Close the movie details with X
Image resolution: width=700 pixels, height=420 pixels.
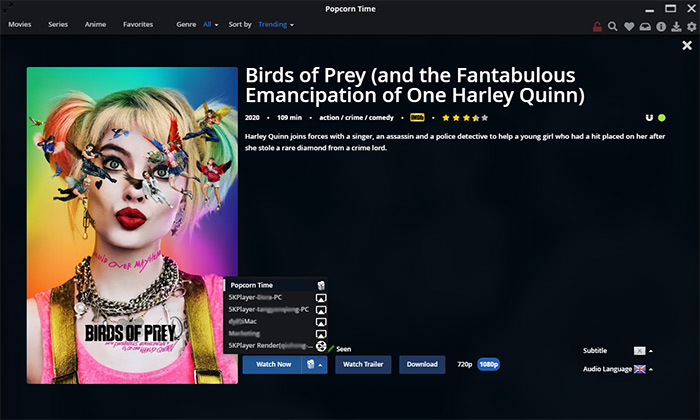[x=687, y=45]
